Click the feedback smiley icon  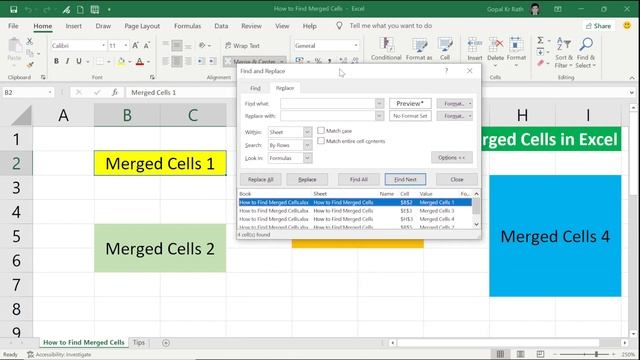pyautogui.click(x=627, y=25)
